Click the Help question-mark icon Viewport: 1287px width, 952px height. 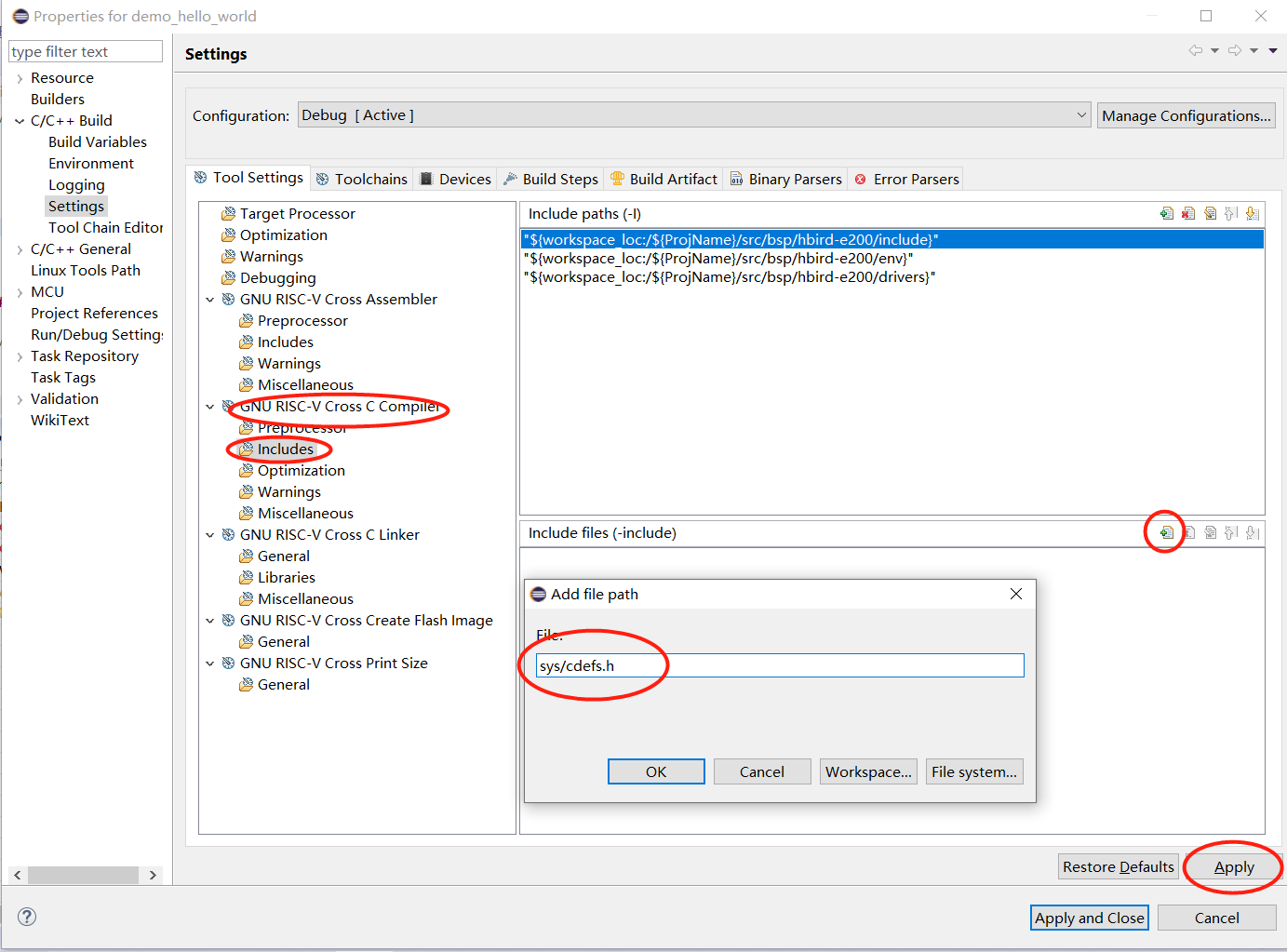[26, 917]
